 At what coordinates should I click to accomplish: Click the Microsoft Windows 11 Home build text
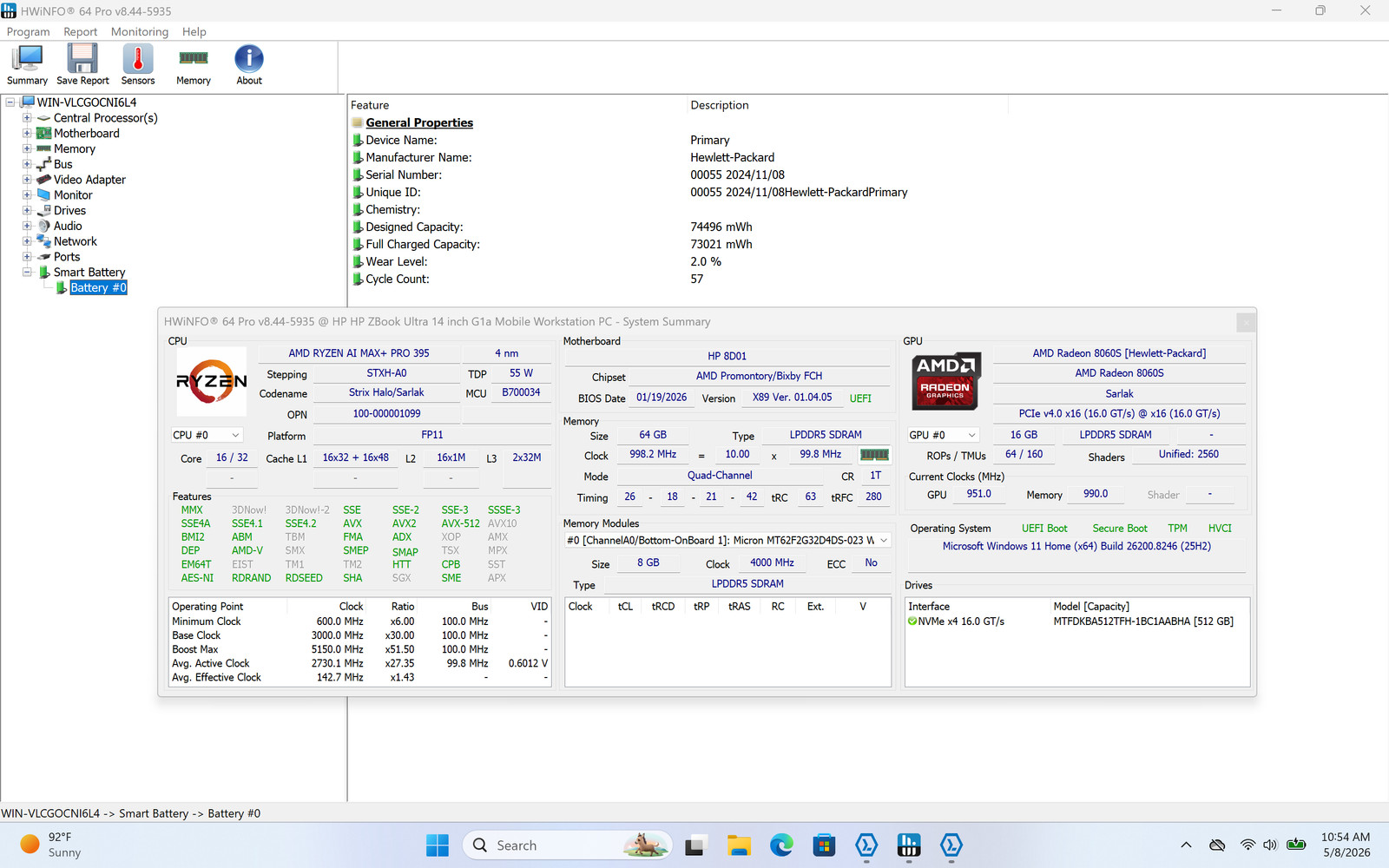(1076, 546)
